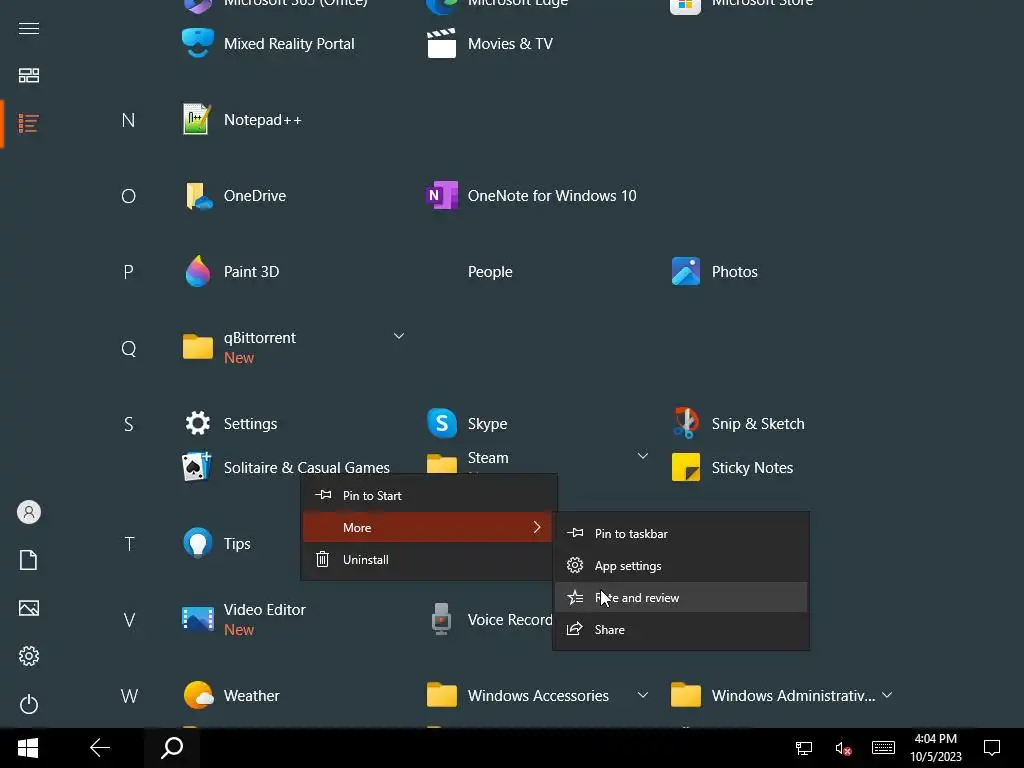Click letter S section header

click(128, 424)
